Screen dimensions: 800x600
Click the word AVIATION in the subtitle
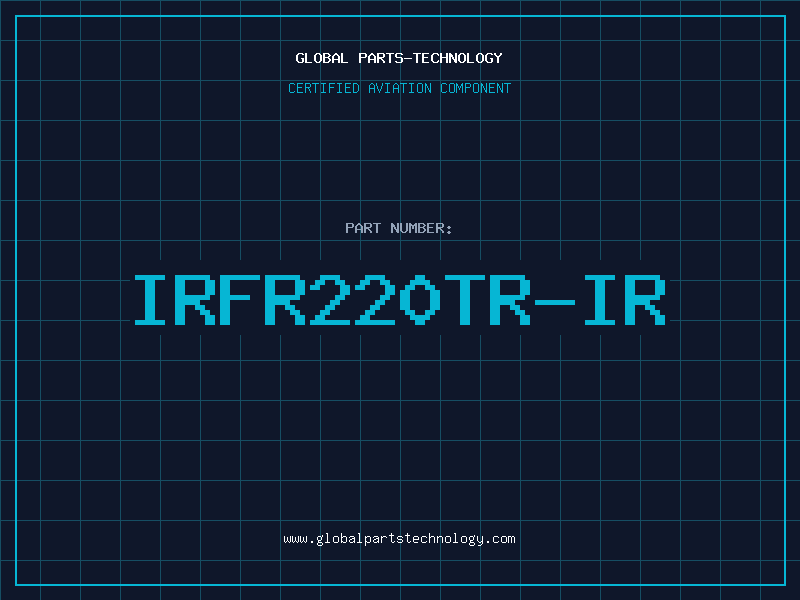click(x=399, y=88)
